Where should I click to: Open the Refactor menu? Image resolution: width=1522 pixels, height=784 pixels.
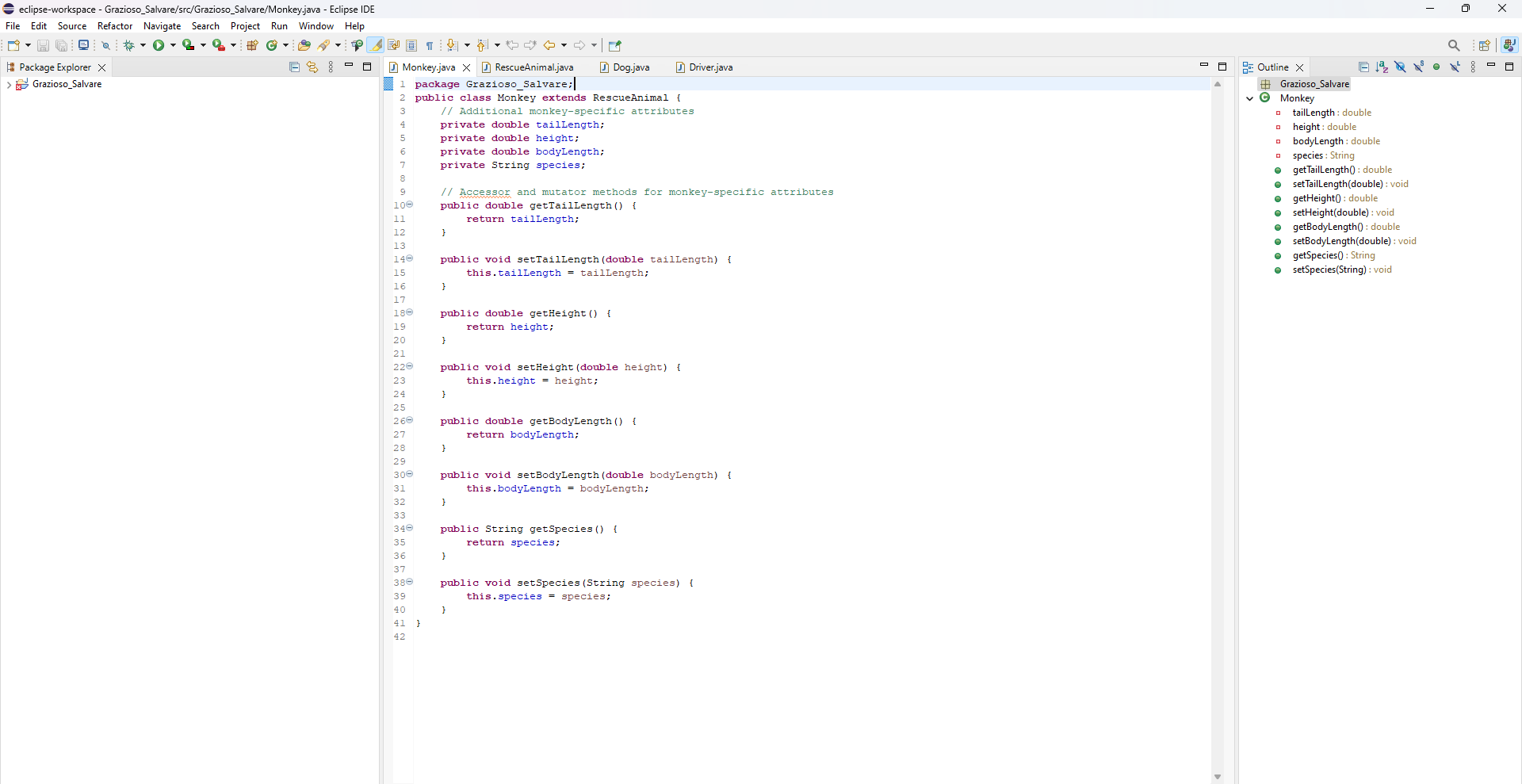115,26
